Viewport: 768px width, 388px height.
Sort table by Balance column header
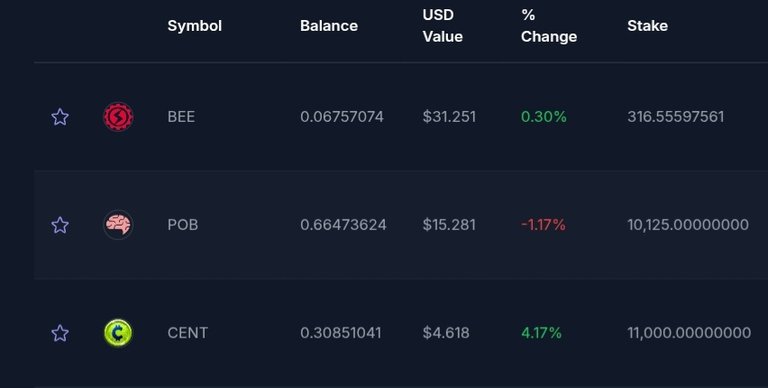coord(329,25)
